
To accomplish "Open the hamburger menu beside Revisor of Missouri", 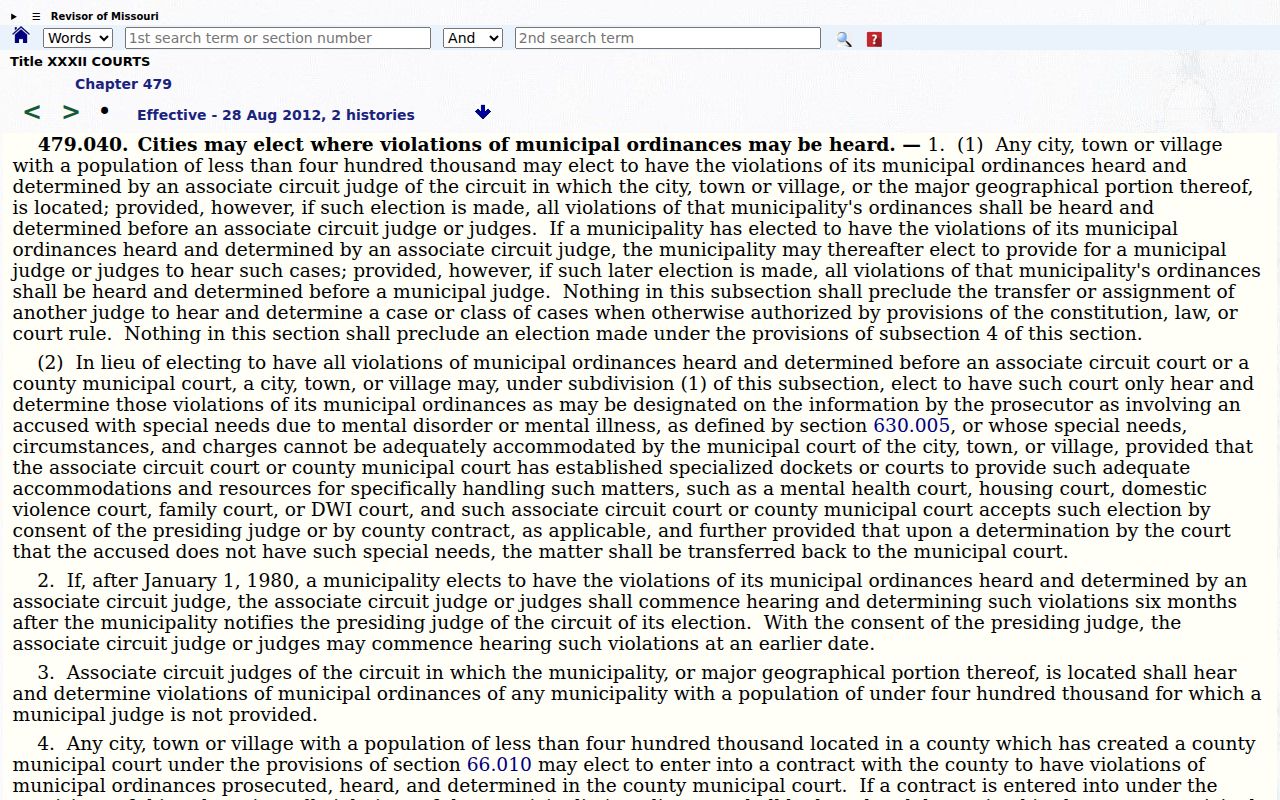I will tap(36, 16).
